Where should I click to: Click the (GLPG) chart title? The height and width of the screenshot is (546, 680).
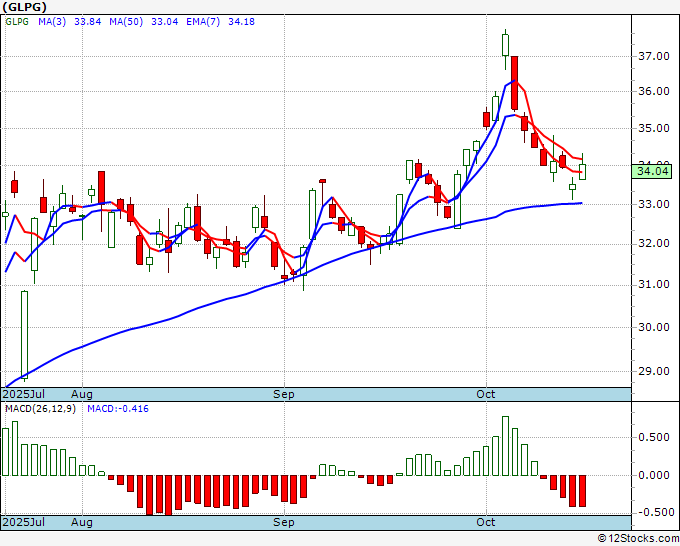click(x=24, y=7)
